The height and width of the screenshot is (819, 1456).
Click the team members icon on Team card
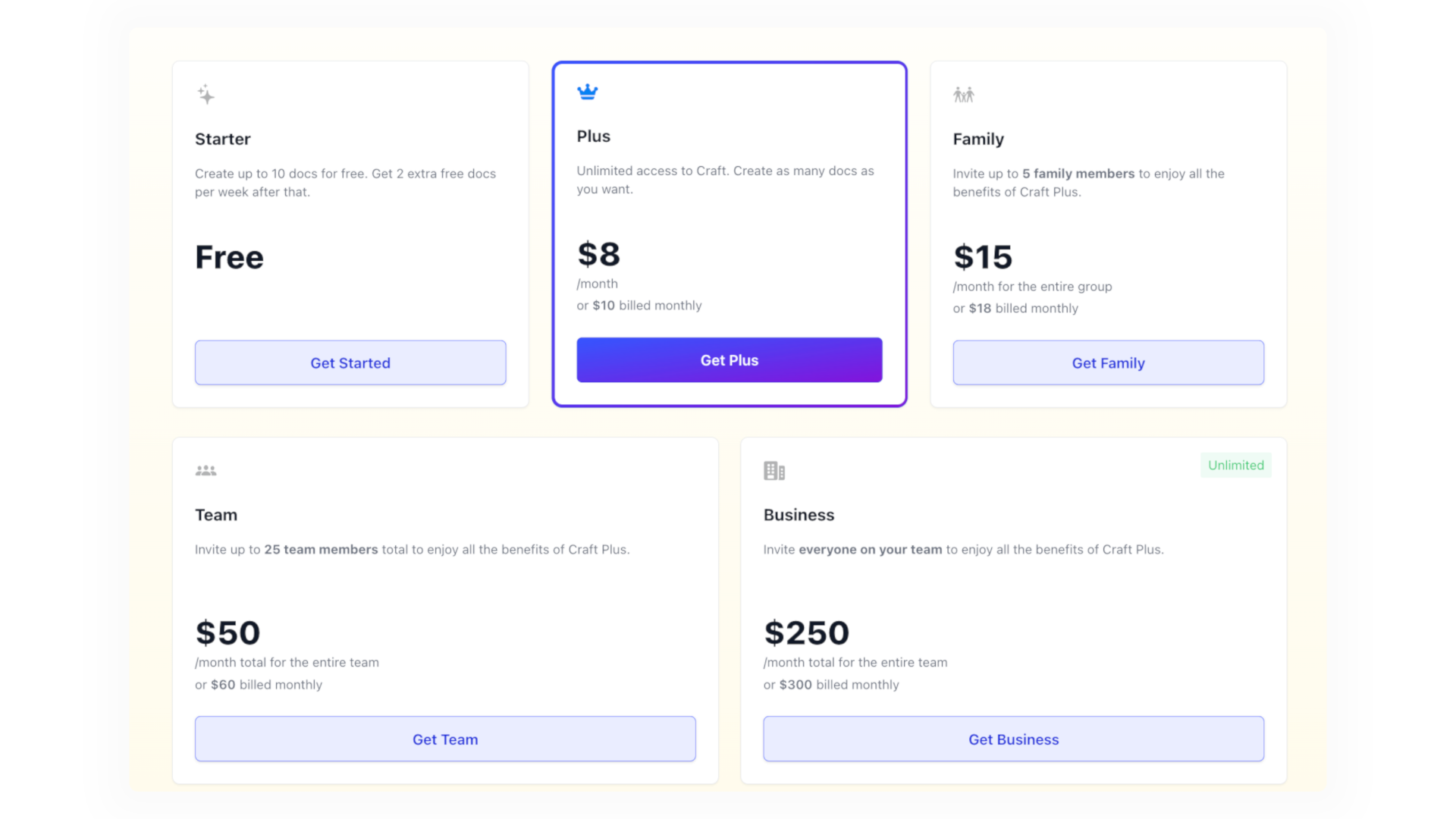(x=206, y=469)
